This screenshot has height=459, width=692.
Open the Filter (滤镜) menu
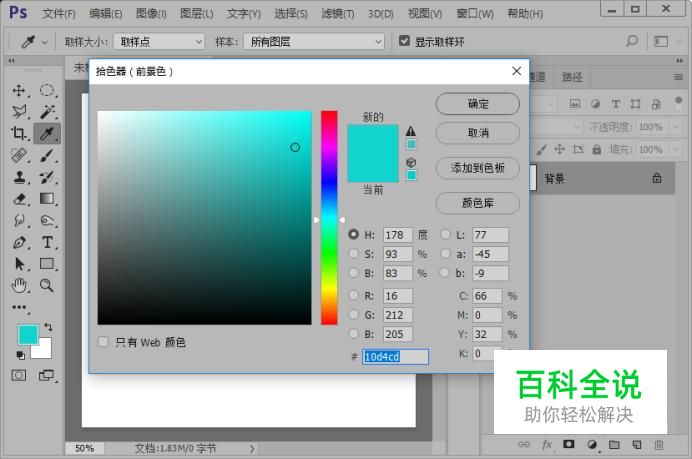pos(338,14)
